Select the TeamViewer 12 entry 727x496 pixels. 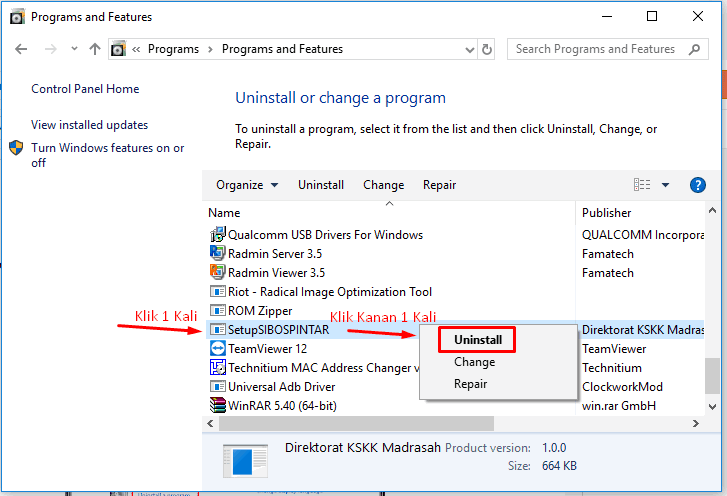[x=267, y=349]
